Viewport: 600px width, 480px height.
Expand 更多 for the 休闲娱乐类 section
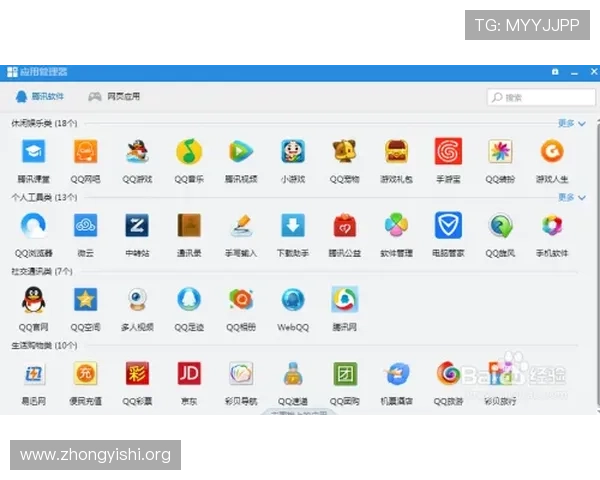(572, 123)
